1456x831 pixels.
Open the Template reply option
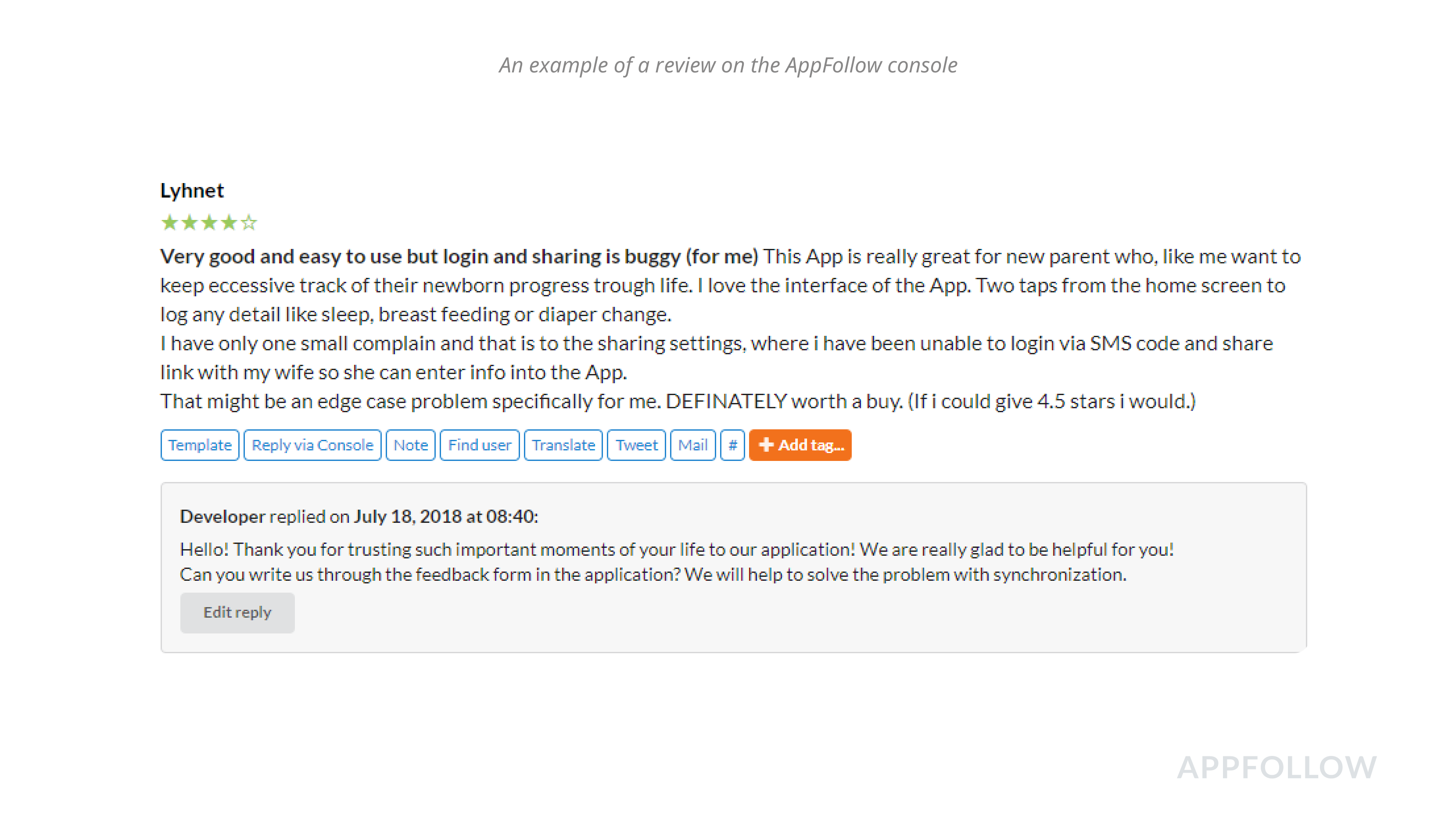click(x=200, y=445)
